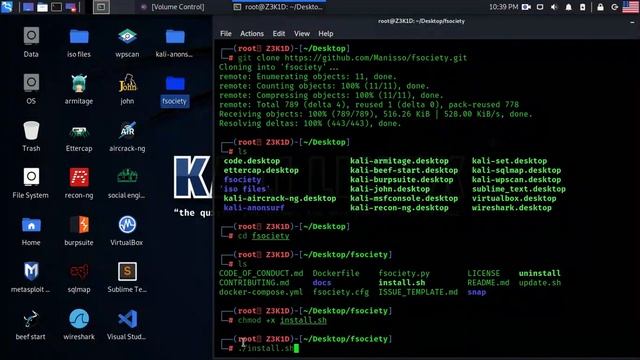
Task: Open the File System desktop icon
Action: point(31,183)
